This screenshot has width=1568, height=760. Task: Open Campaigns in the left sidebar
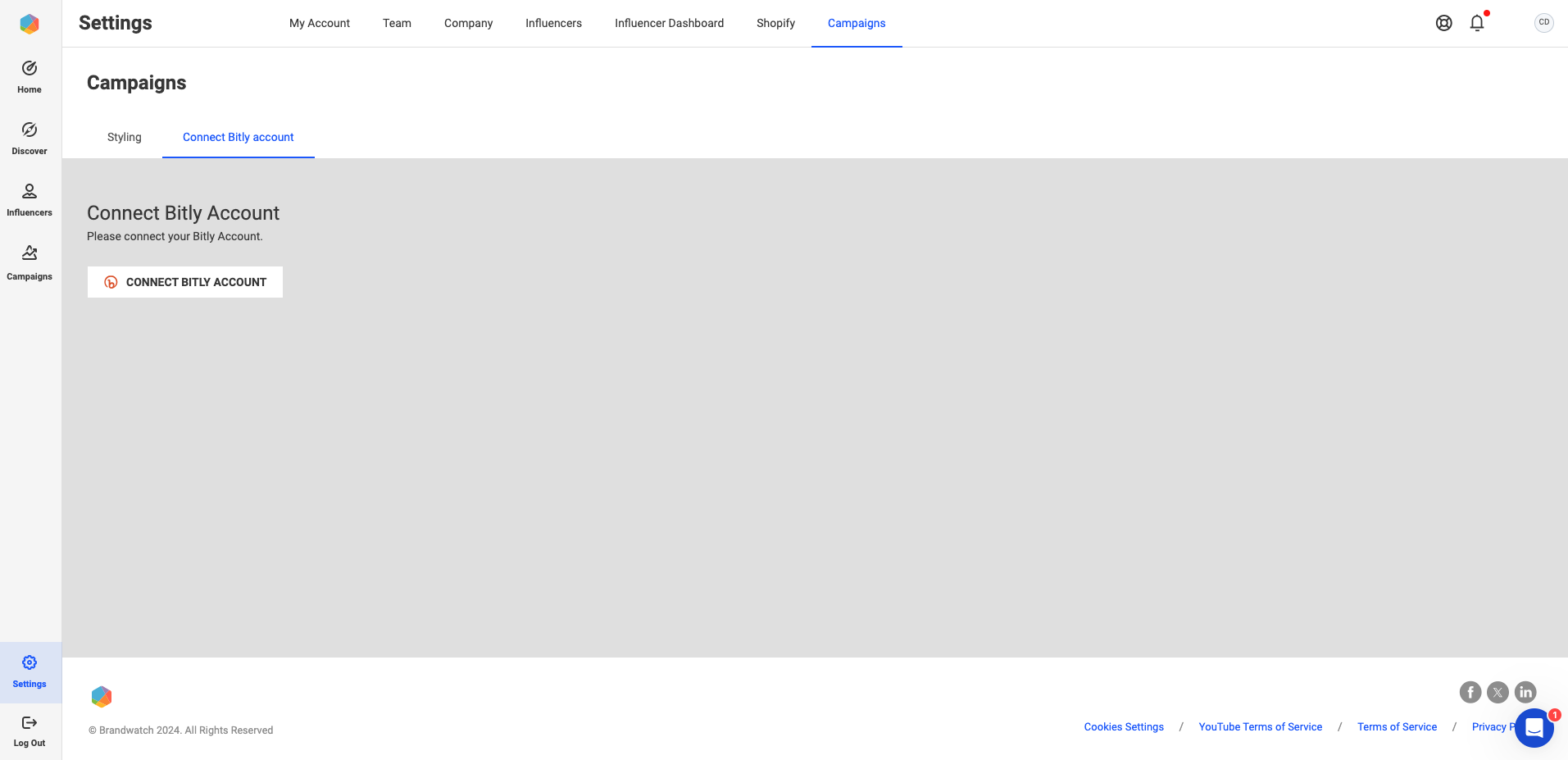pos(30,263)
